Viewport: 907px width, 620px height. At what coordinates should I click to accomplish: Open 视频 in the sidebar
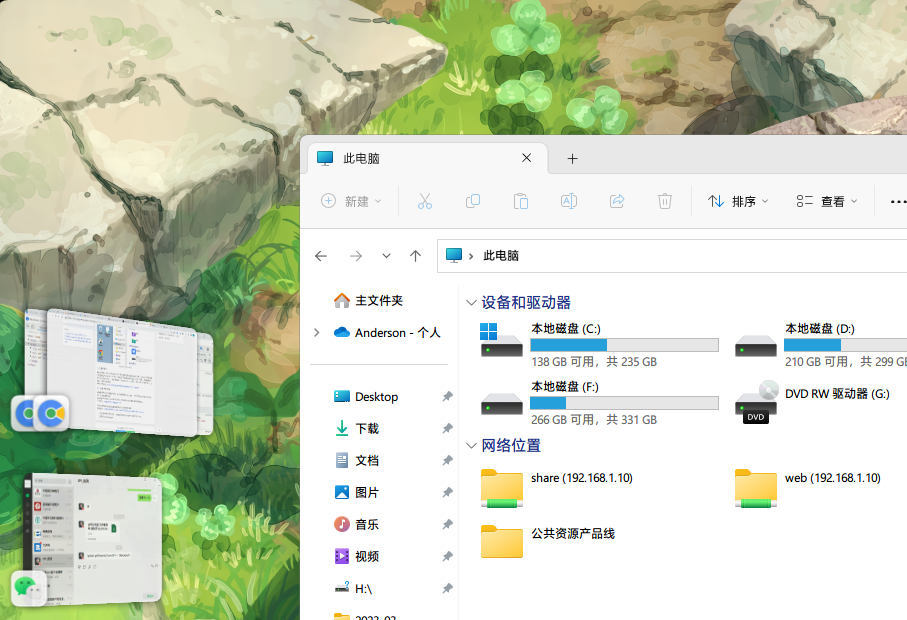[x=357, y=556]
